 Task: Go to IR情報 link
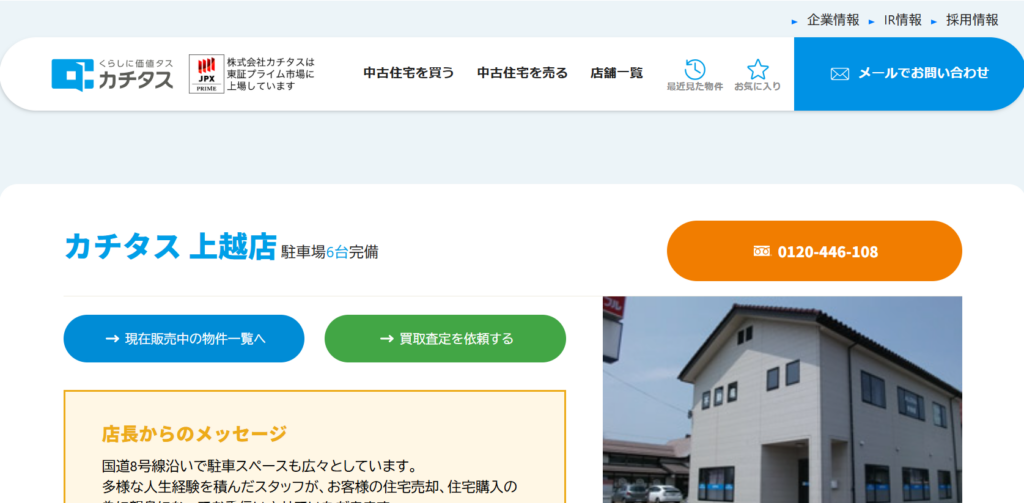[903, 20]
